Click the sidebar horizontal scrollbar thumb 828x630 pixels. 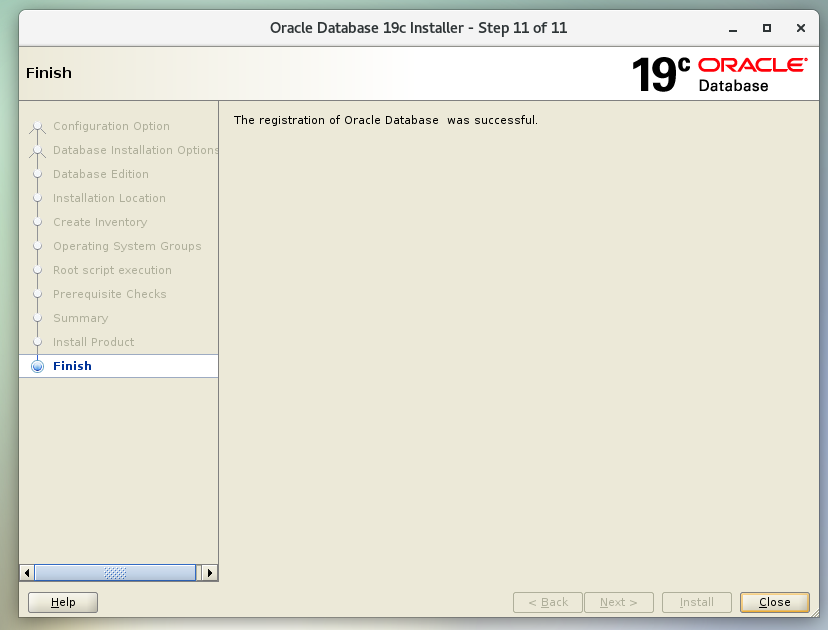115,573
